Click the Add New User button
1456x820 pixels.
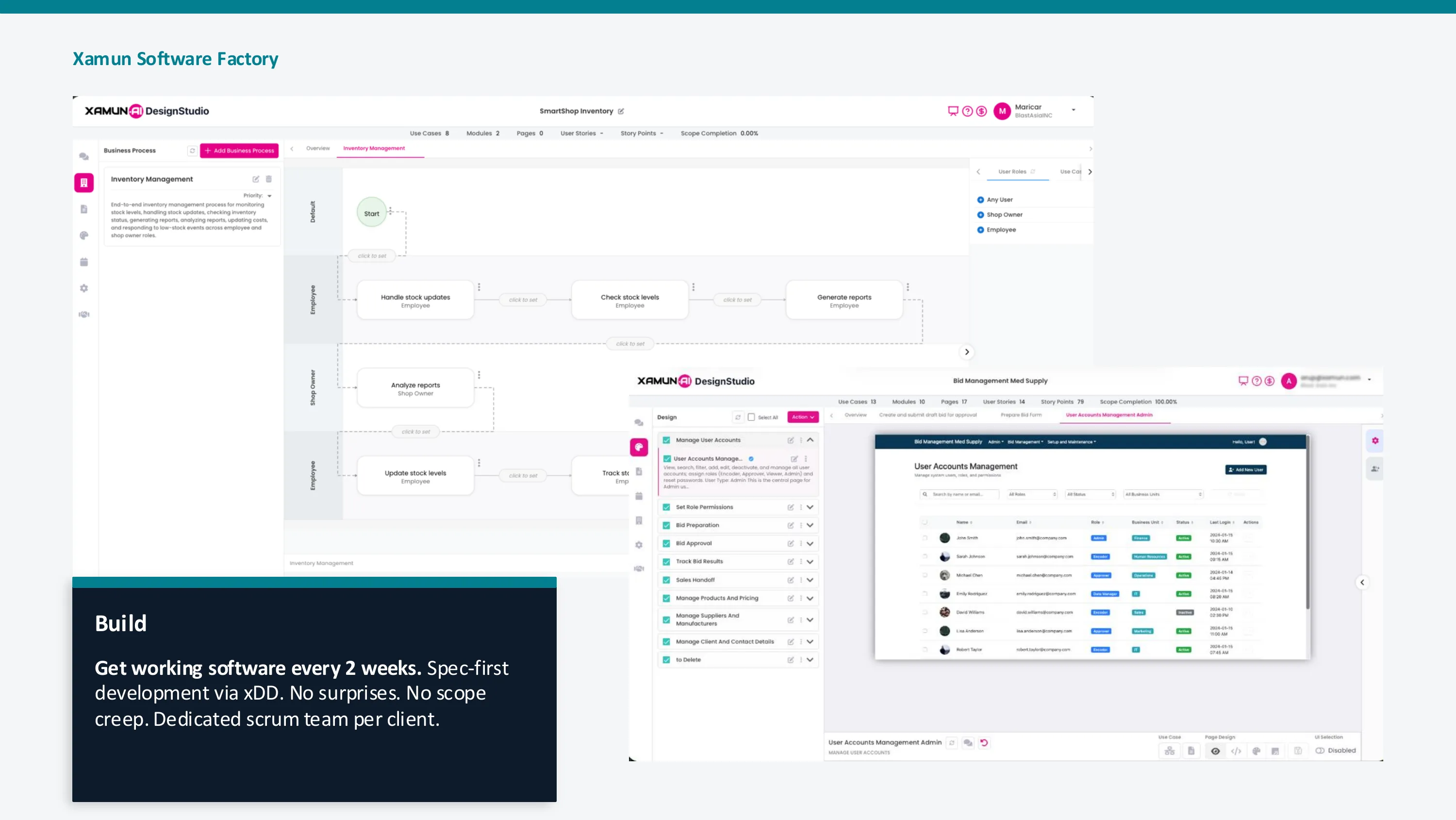(1246, 469)
